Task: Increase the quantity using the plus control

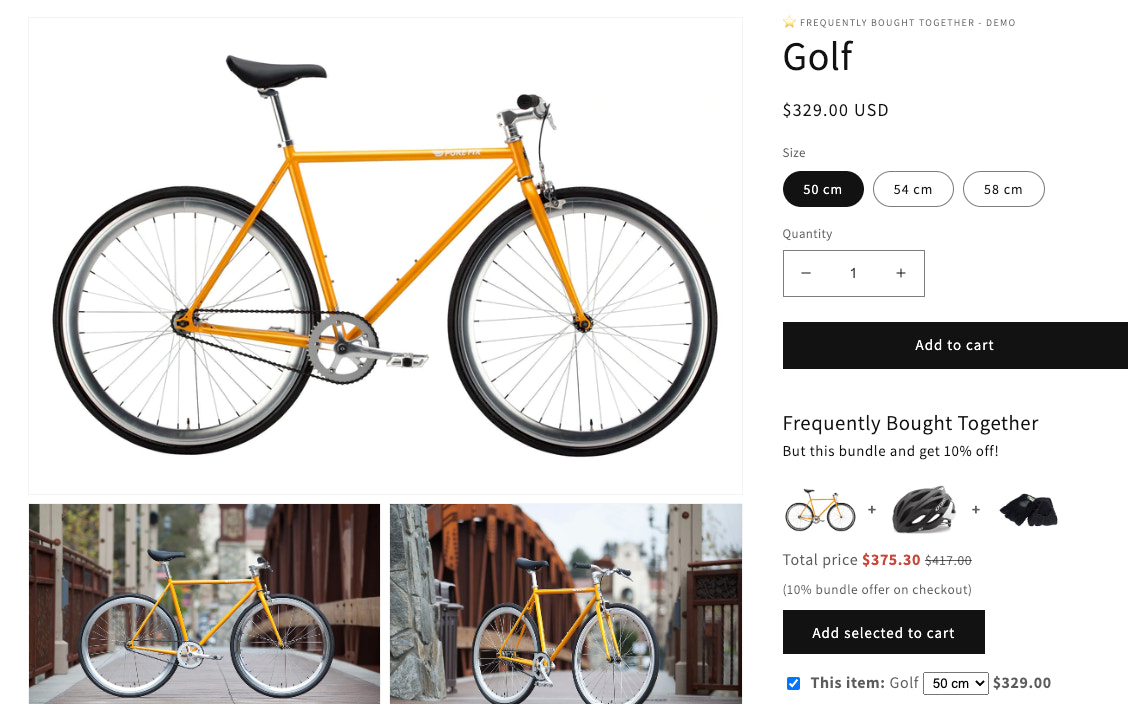Action: pyautogui.click(x=900, y=272)
